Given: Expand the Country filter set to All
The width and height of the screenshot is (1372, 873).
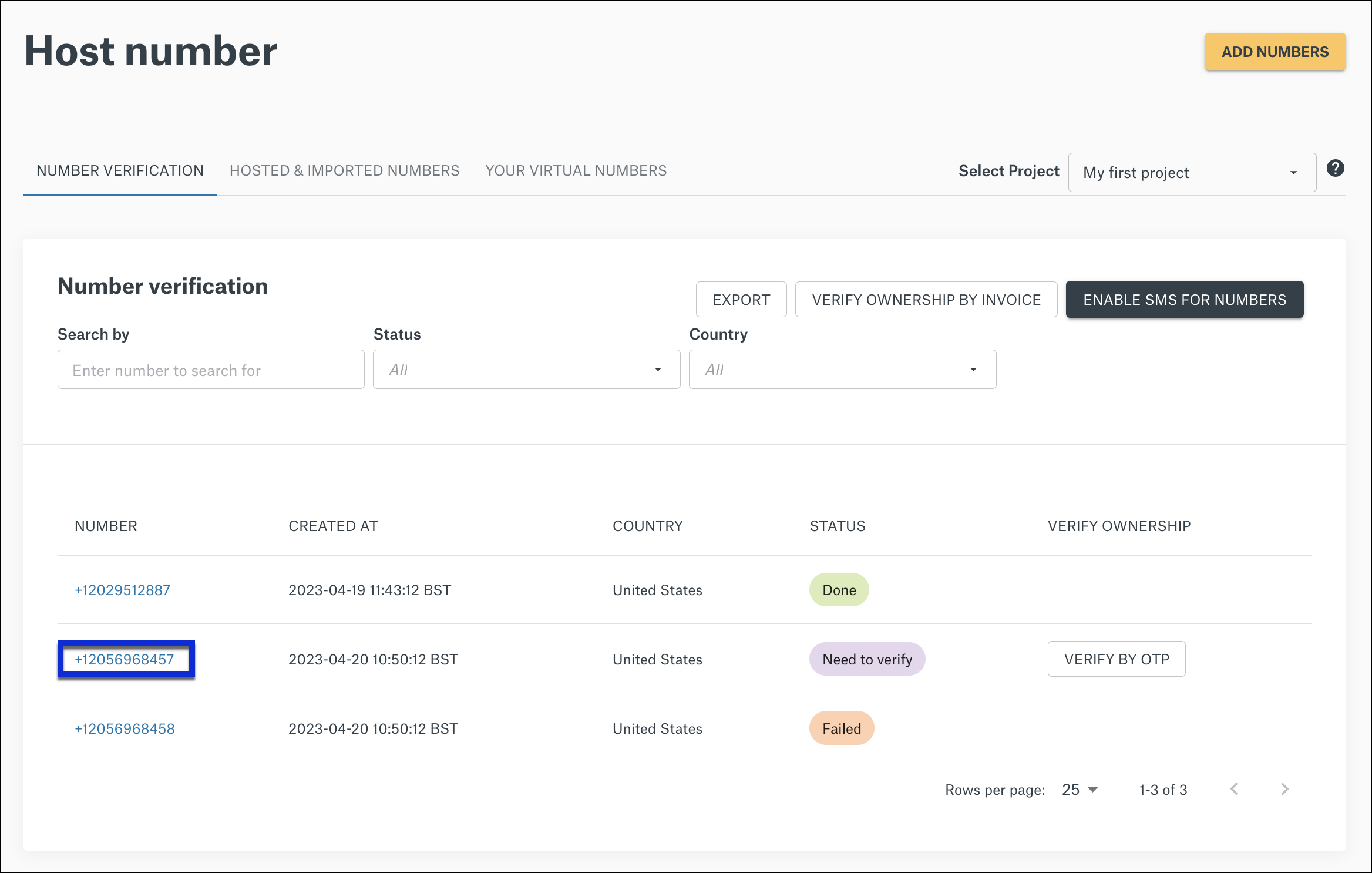Looking at the screenshot, I should coord(842,370).
